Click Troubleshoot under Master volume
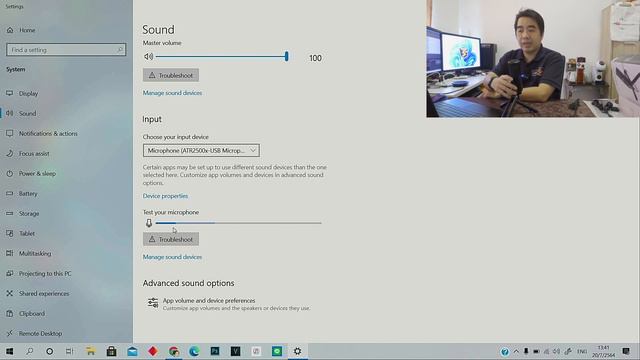640x360 pixels. (x=171, y=75)
